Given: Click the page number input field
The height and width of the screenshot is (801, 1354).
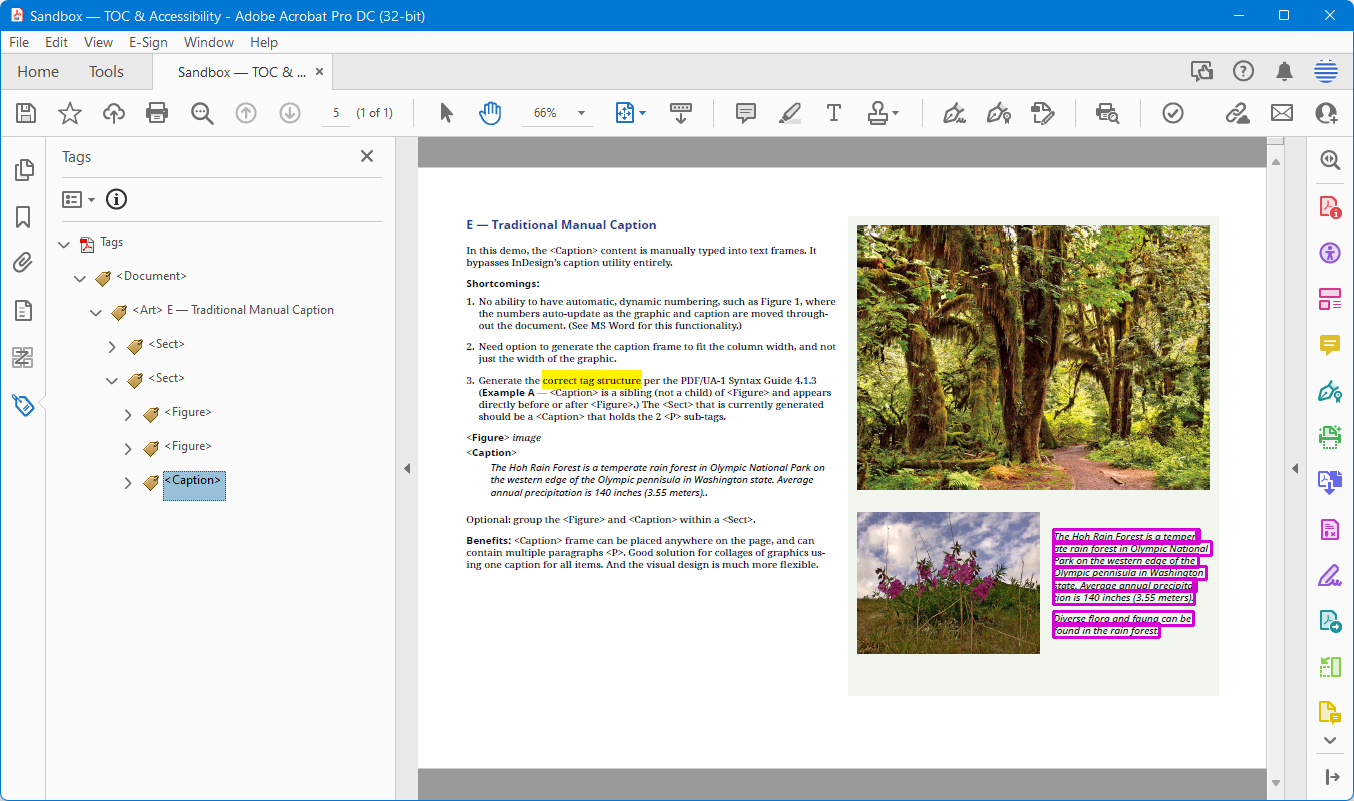Looking at the screenshot, I should [335, 112].
